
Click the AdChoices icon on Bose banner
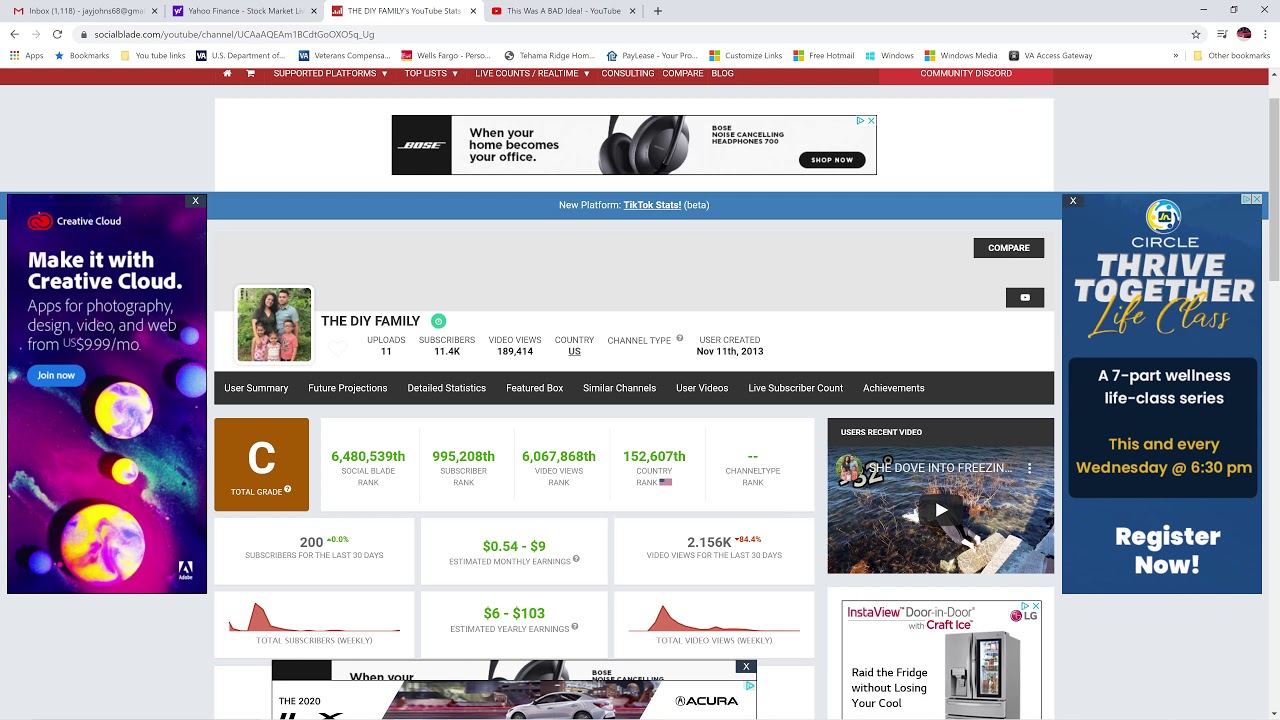(x=860, y=120)
